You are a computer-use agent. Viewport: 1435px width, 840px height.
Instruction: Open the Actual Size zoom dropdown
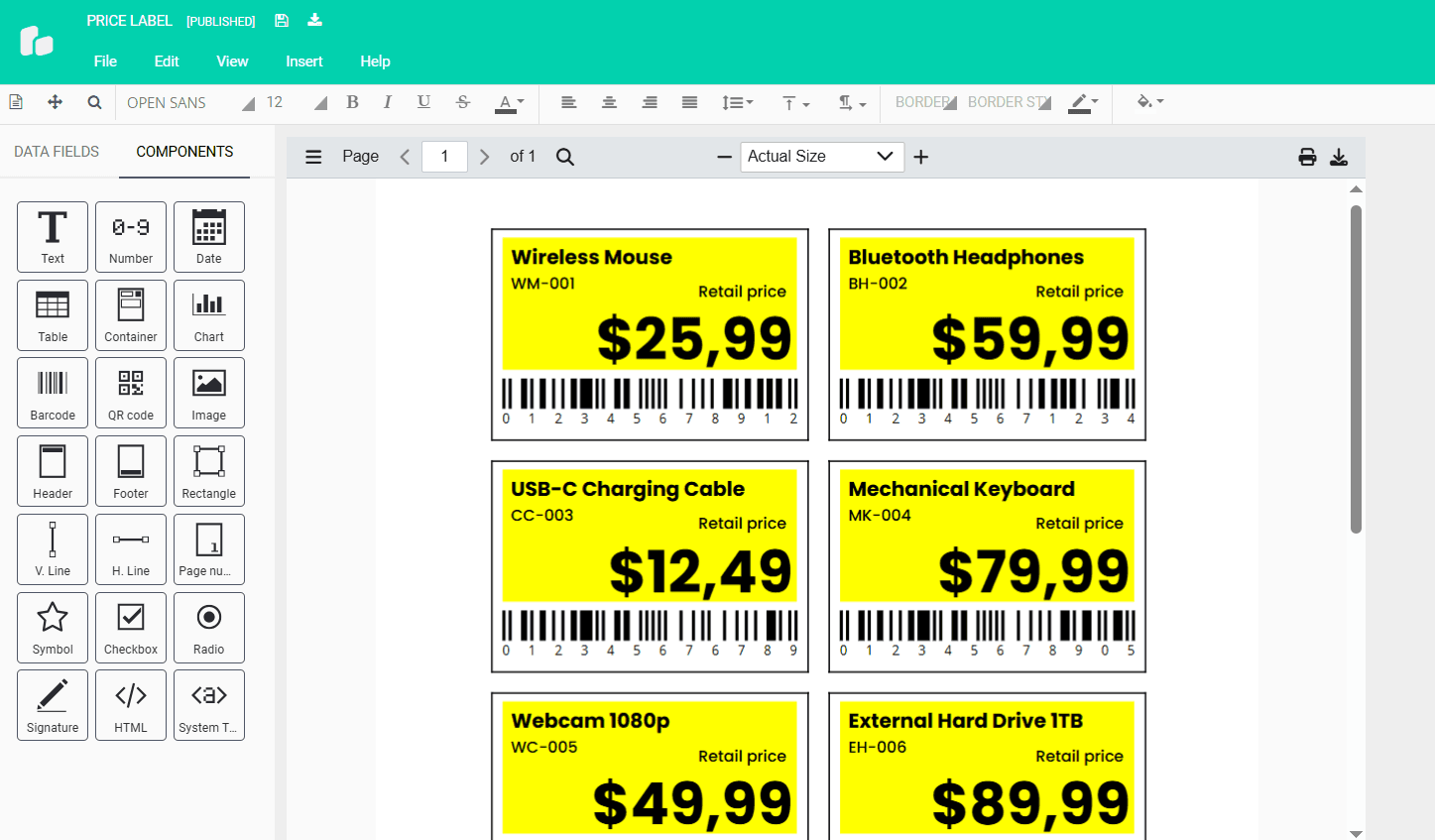[x=822, y=157]
